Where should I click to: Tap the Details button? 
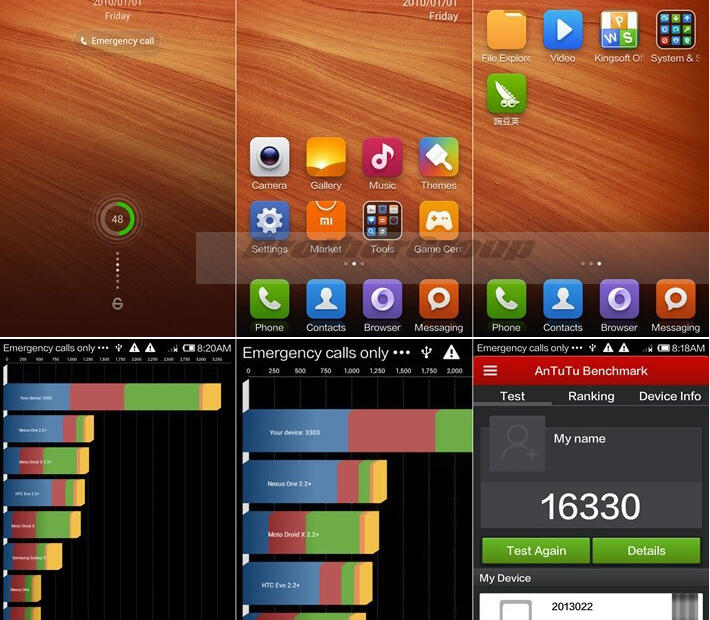coord(646,551)
